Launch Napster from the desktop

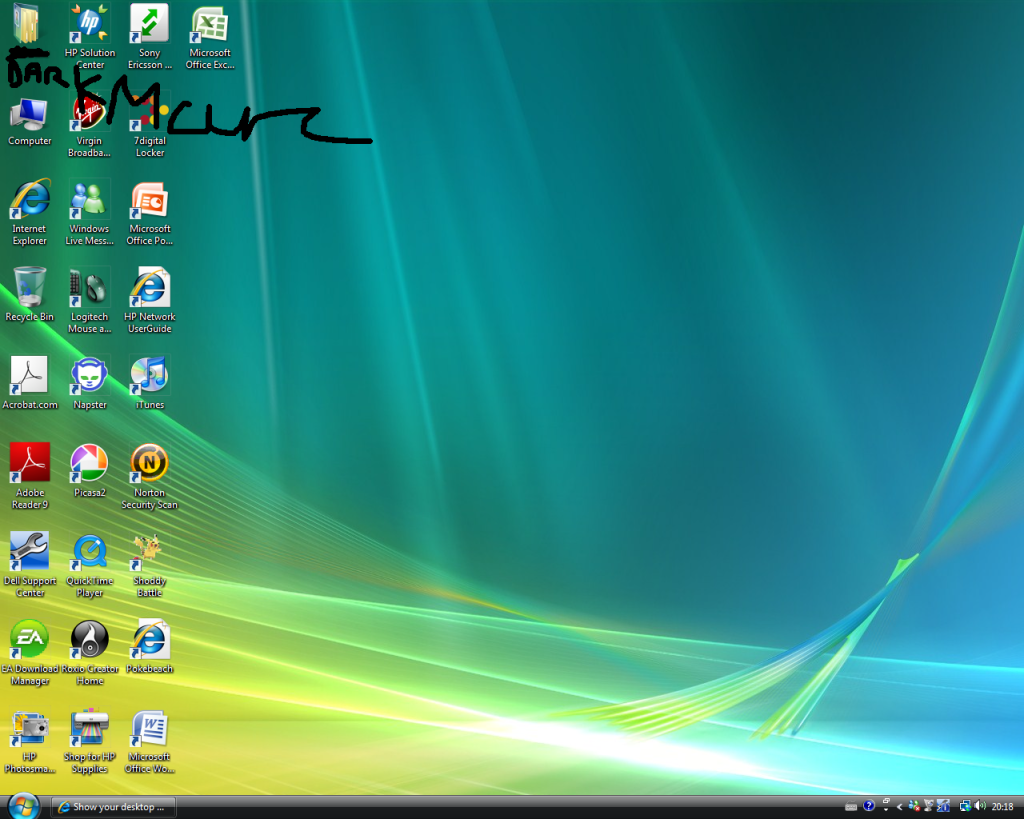click(x=89, y=383)
